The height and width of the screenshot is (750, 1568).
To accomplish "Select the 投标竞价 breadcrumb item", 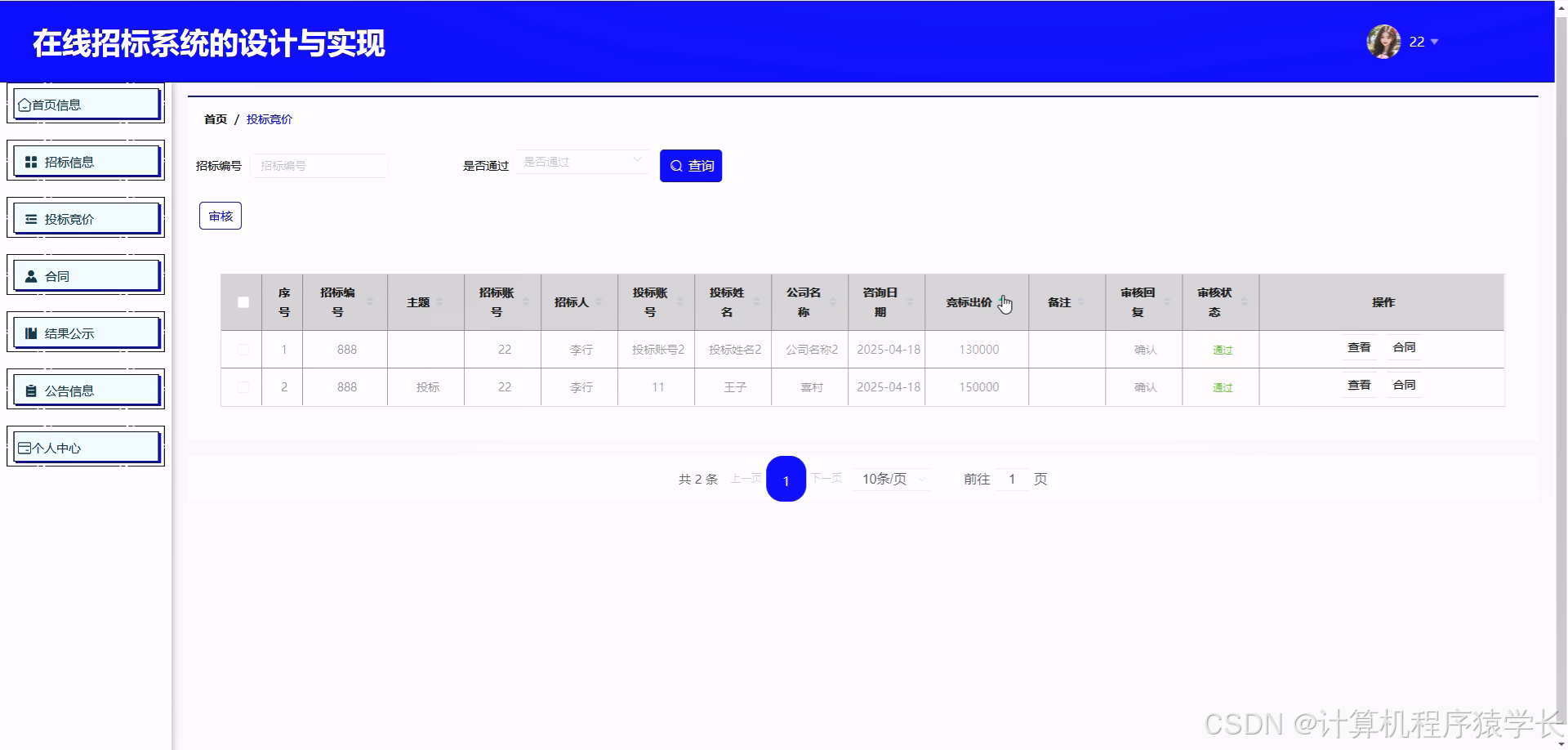I will tap(269, 118).
